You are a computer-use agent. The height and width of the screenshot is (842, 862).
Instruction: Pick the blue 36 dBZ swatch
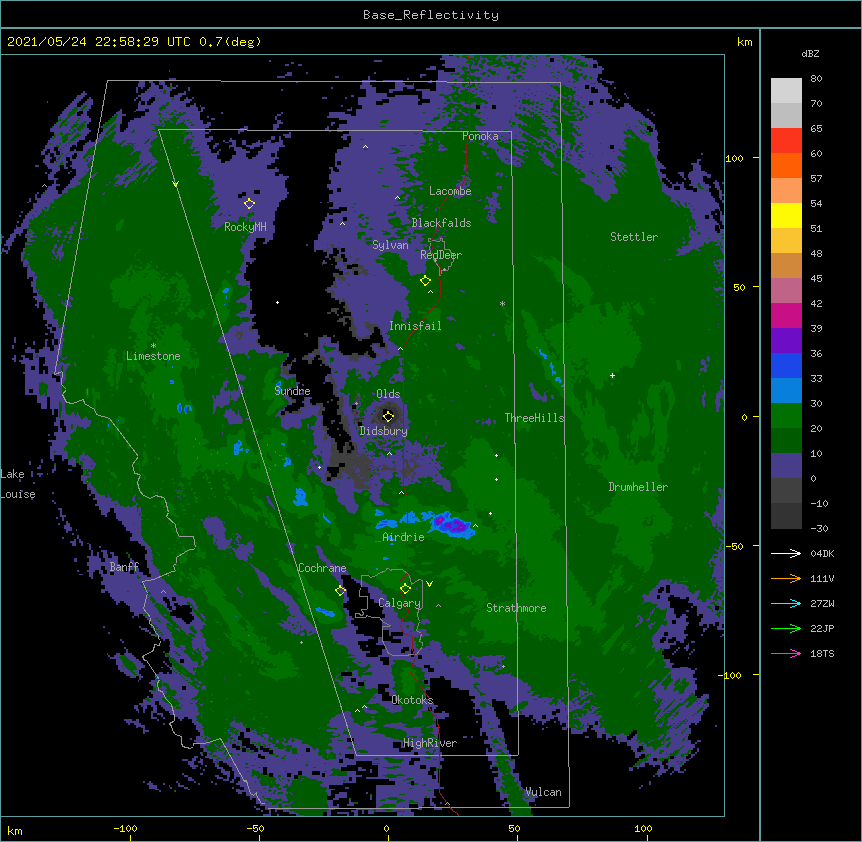pyautogui.click(x=786, y=365)
